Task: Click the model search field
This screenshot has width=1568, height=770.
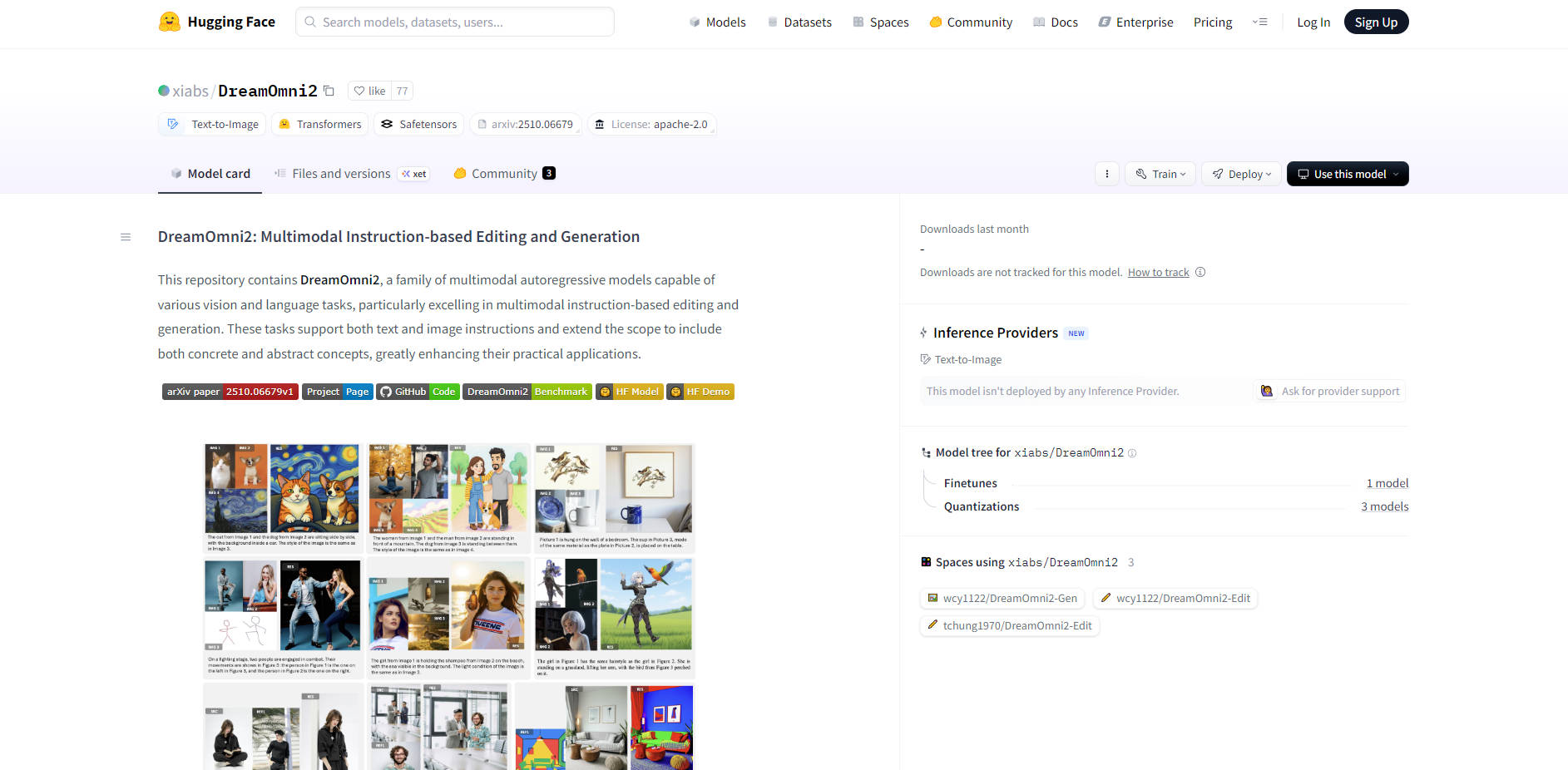Action: 454,22
